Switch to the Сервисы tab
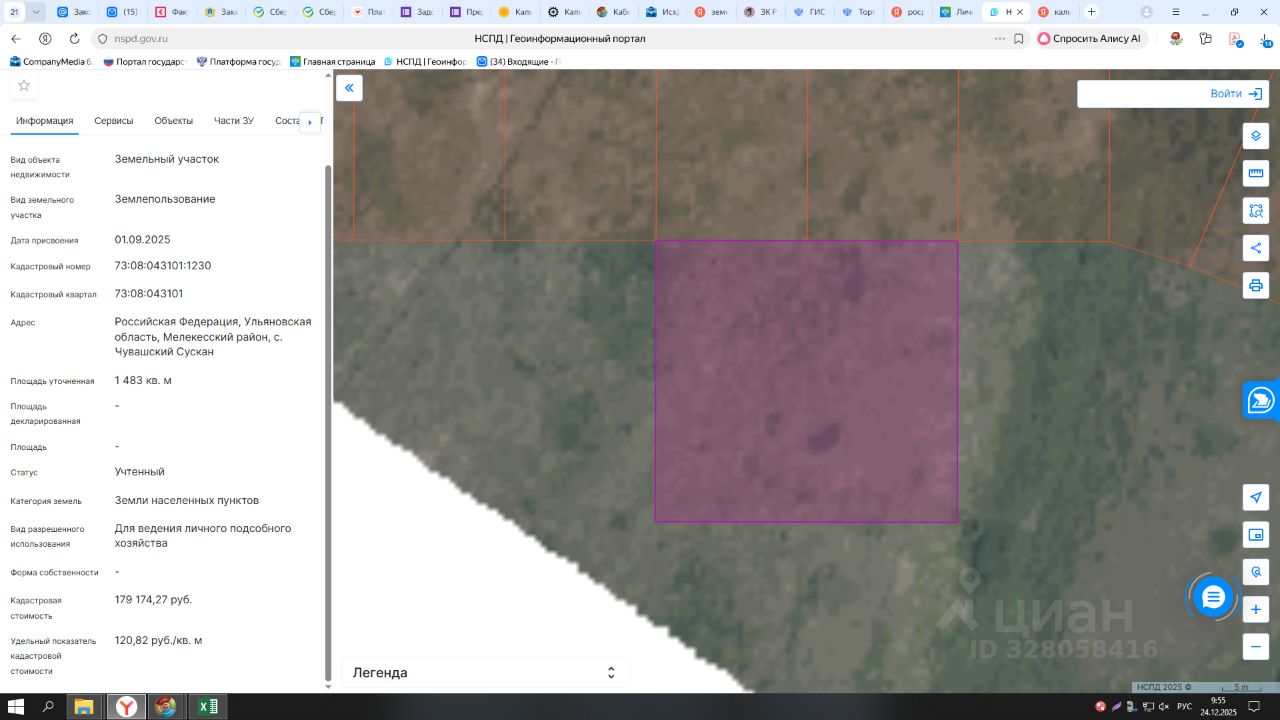Screen dimensions: 1280x720 click(x=114, y=121)
